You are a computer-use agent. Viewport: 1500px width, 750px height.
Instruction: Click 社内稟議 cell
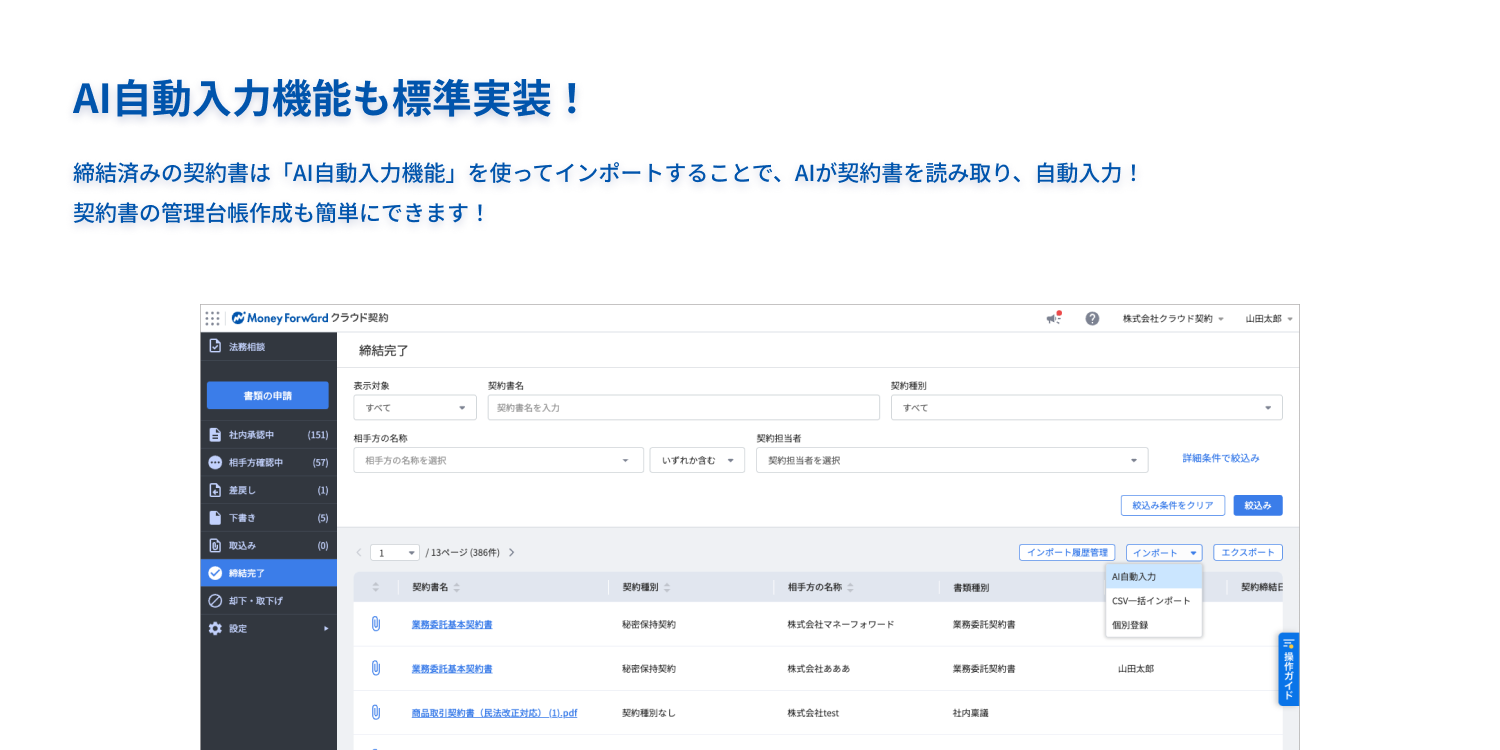click(x=971, y=713)
